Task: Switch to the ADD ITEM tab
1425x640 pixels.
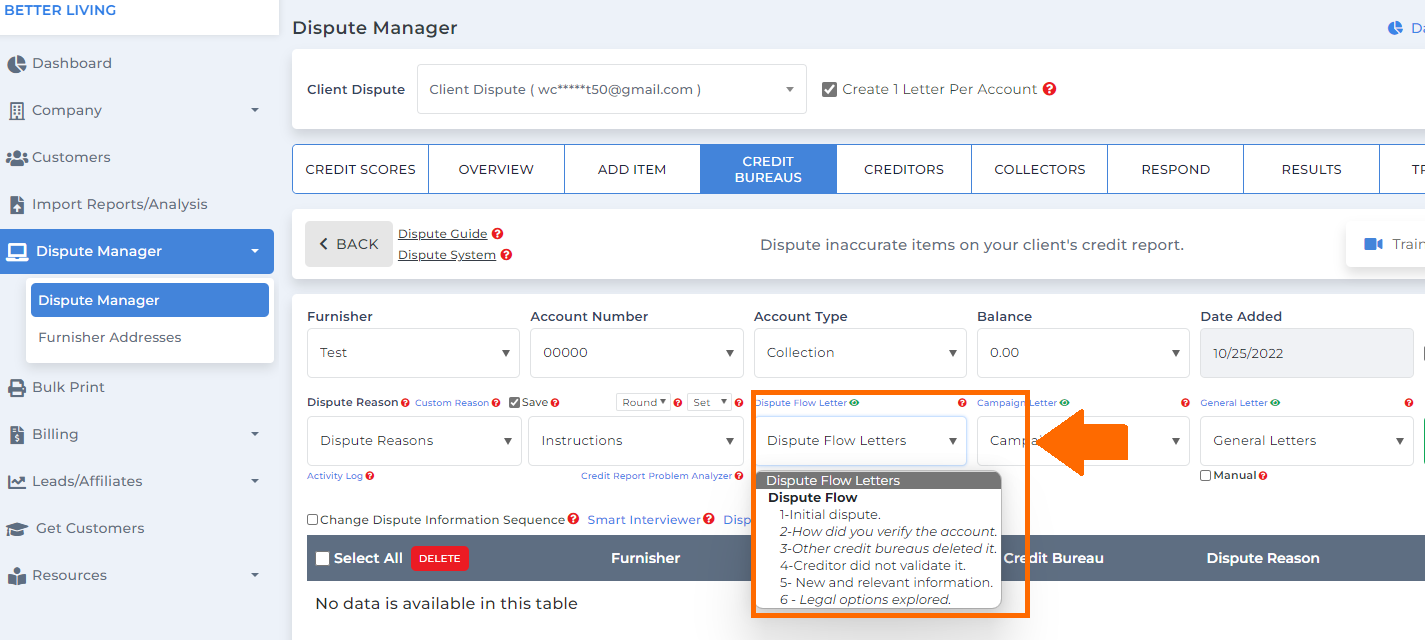Action: coord(632,169)
